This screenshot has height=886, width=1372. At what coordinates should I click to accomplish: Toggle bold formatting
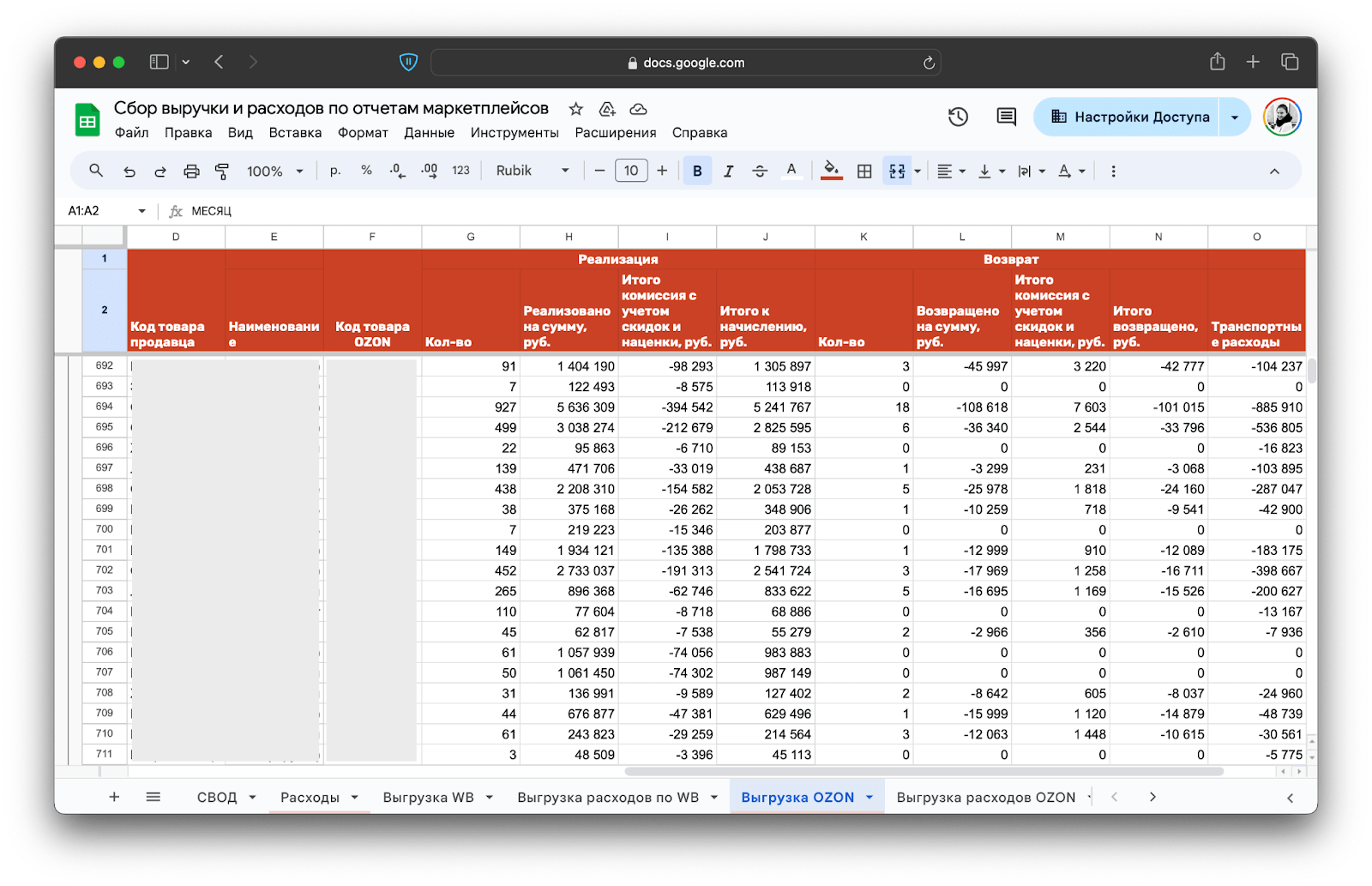tap(697, 172)
